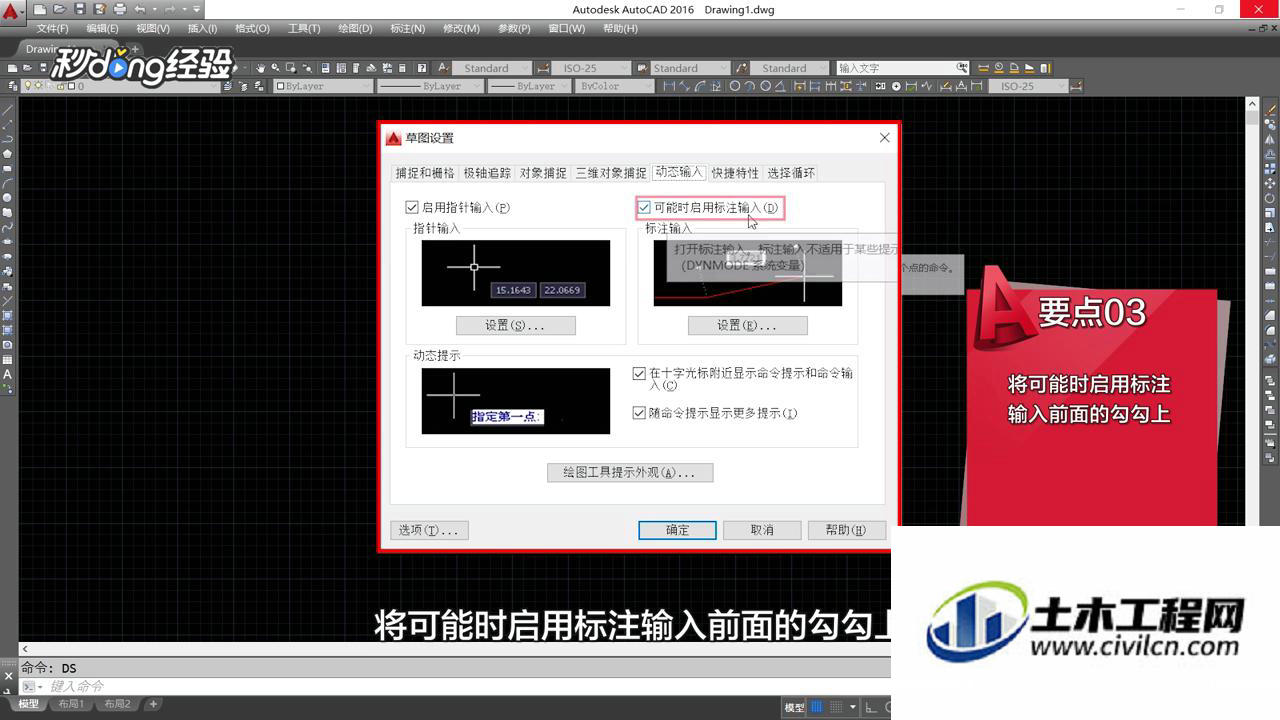The width and height of the screenshot is (1280, 720).
Task: Select the Aligned dimension tool icon
Action: pos(685,86)
